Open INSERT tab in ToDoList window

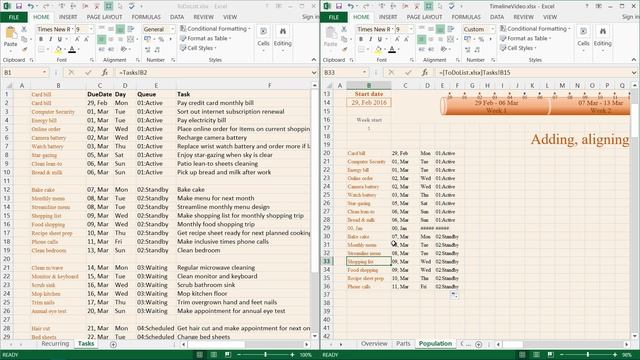pos(68,17)
